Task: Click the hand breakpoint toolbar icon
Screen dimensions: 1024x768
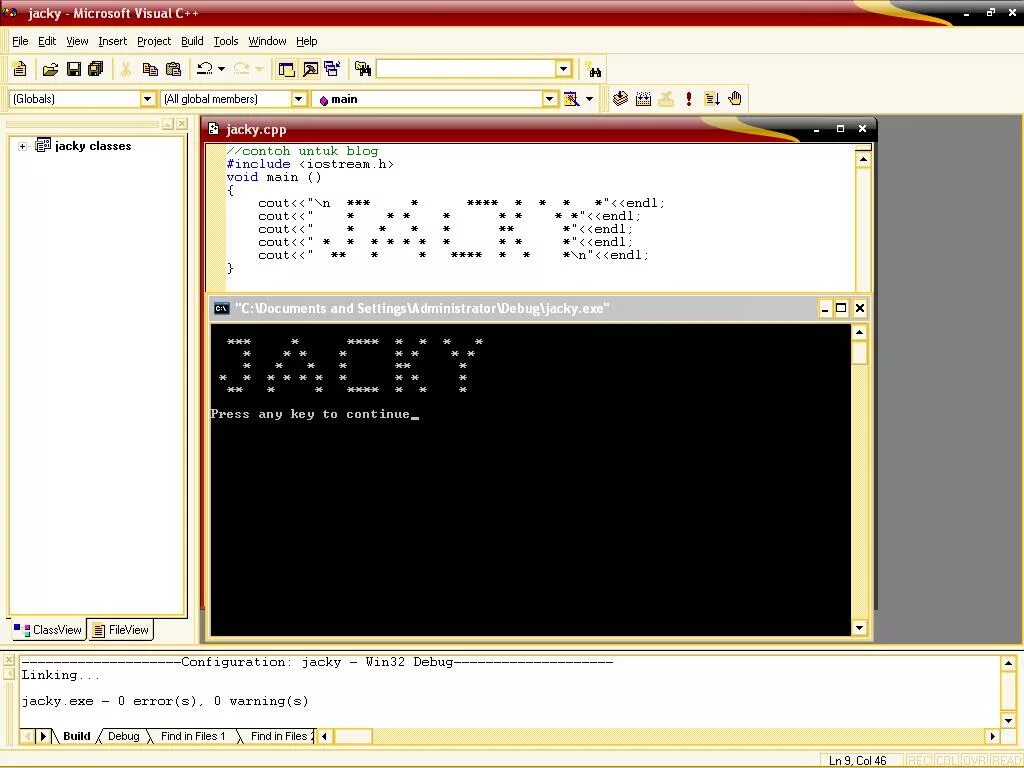Action: point(735,99)
